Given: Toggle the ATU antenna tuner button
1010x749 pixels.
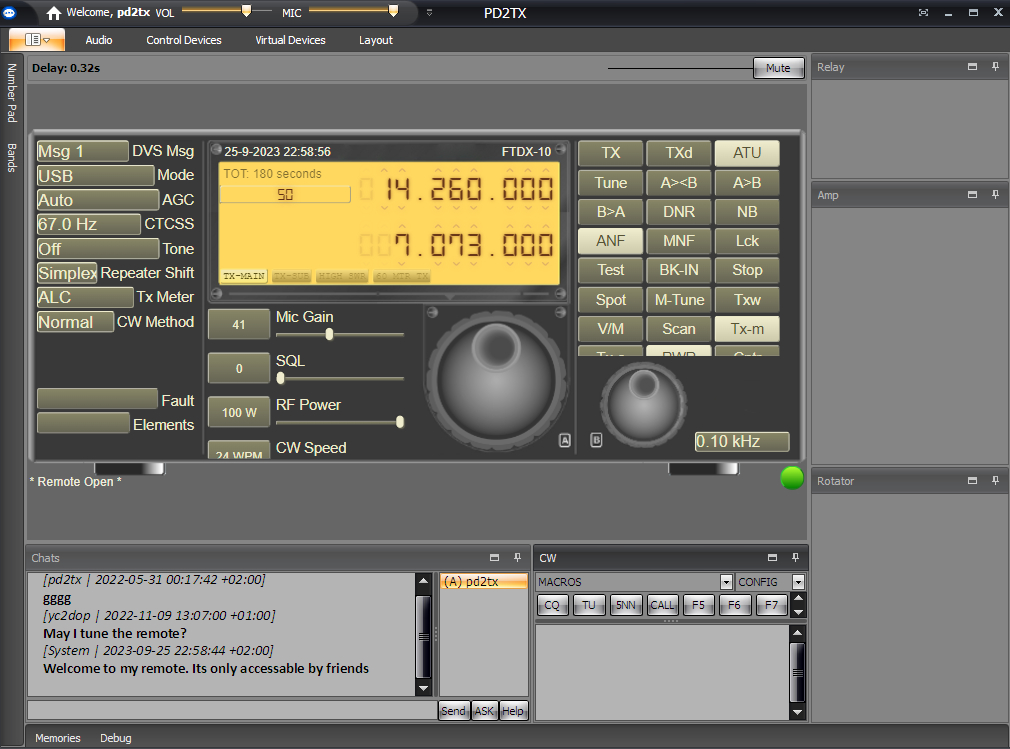Looking at the screenshot, I should tap(746, 153).
